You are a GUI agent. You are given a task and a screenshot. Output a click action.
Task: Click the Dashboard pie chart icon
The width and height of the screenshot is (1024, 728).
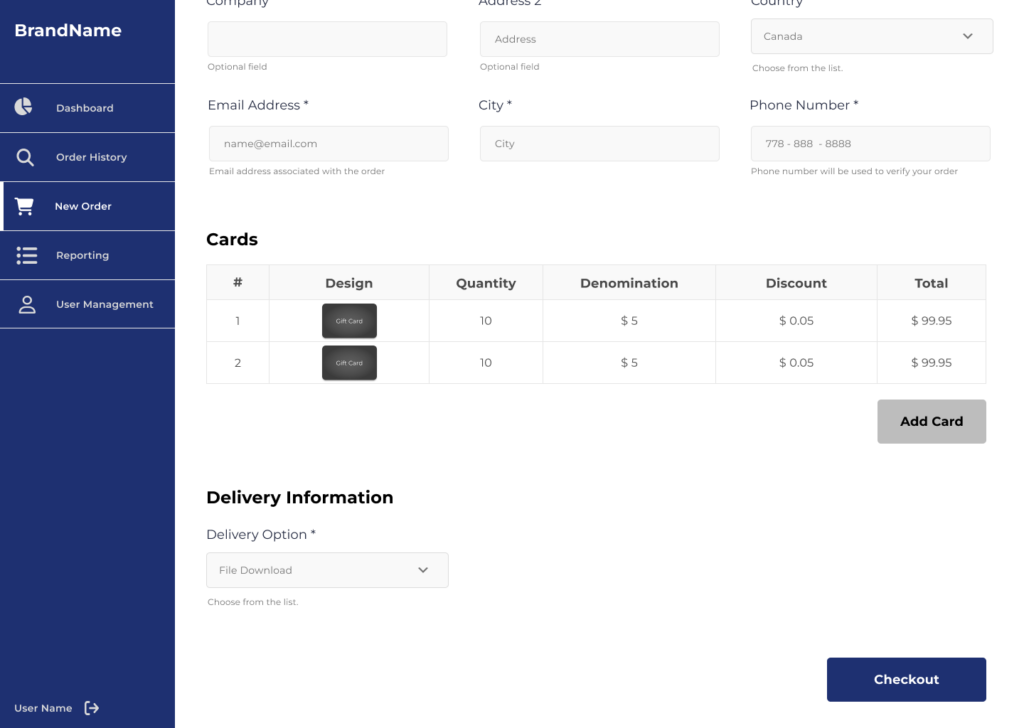24,107
